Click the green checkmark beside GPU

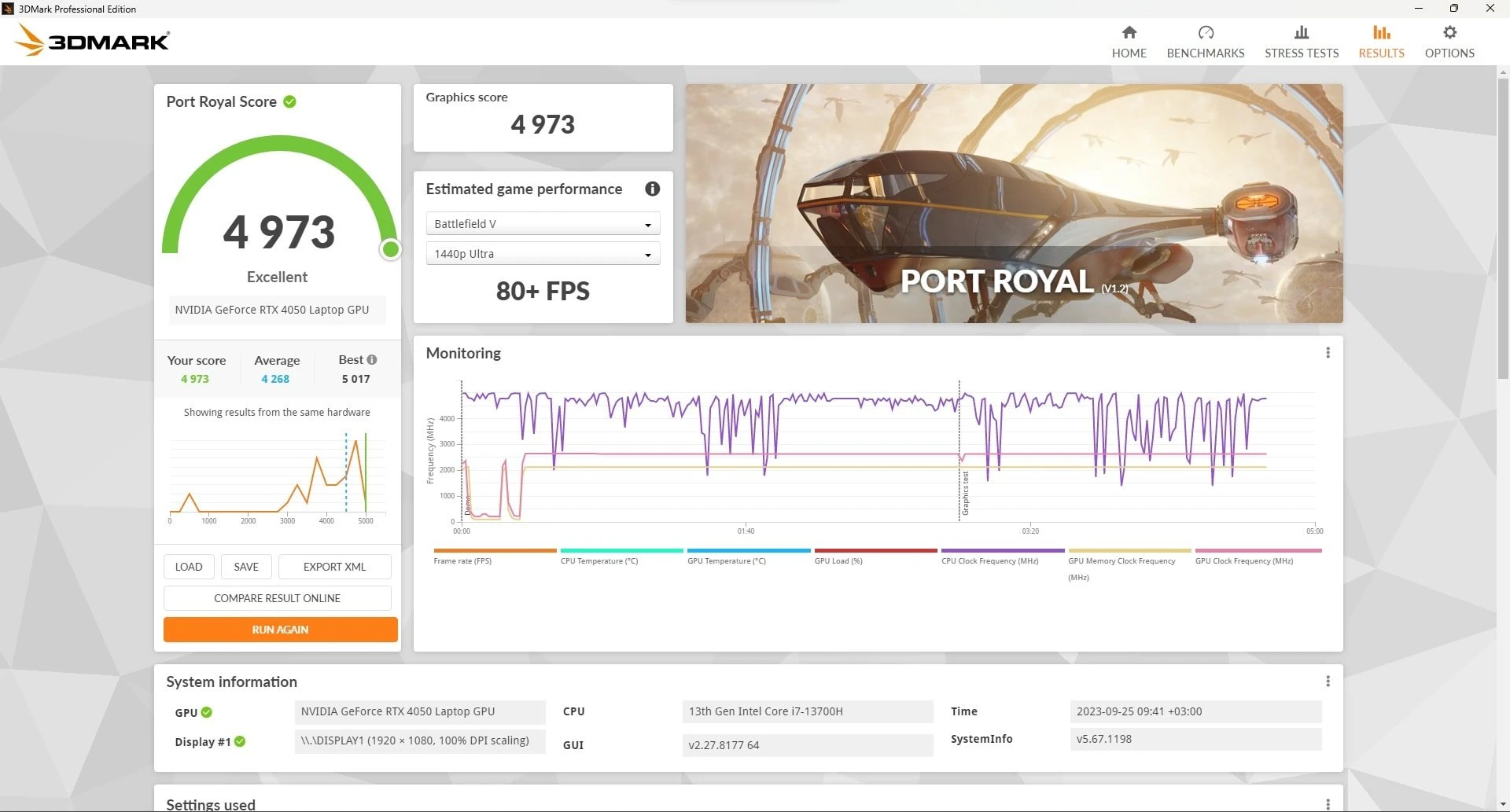(x=206, y=712)
